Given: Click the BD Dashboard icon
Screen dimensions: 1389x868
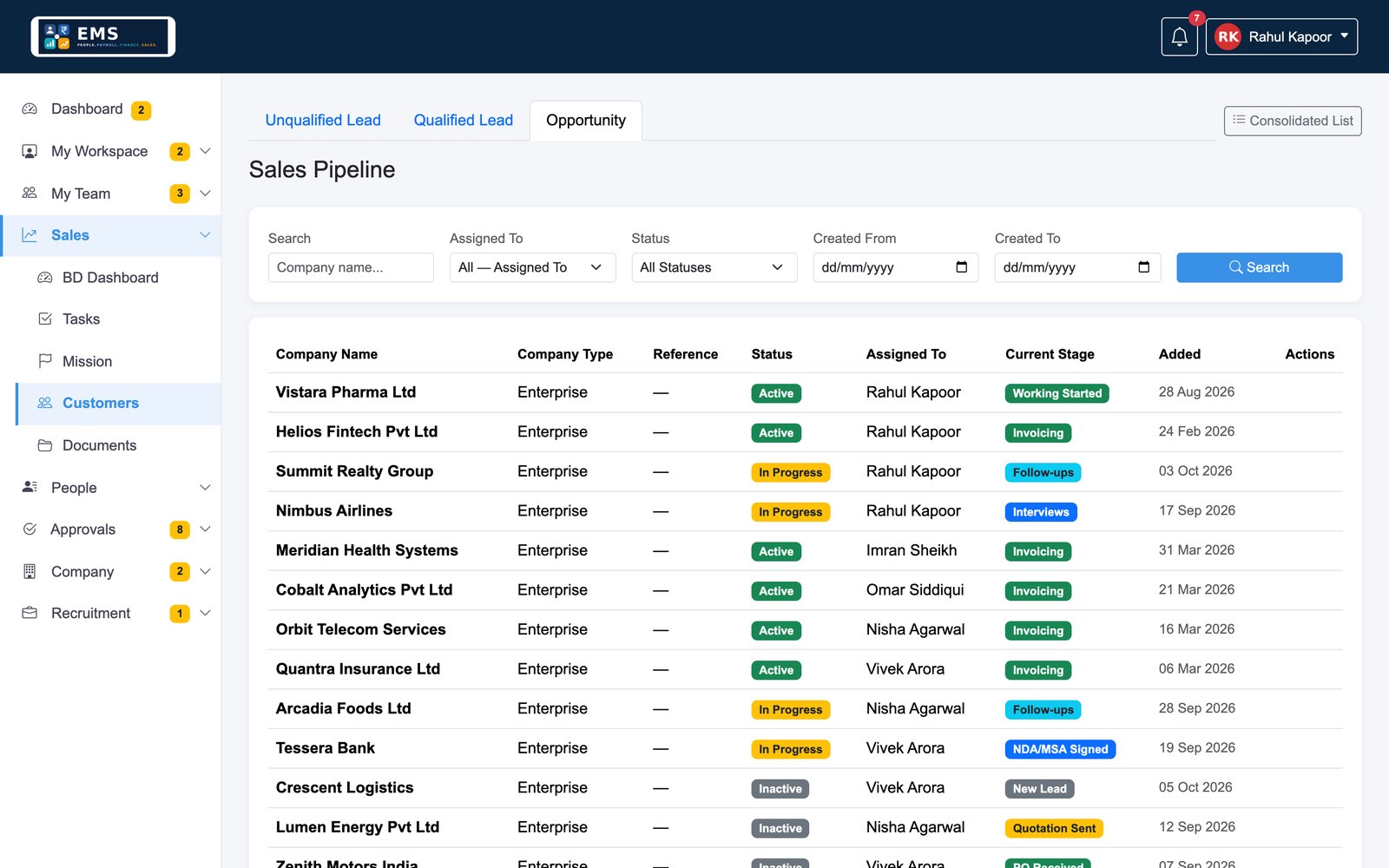Looking at the screenshot, I should tap(45, 278).
